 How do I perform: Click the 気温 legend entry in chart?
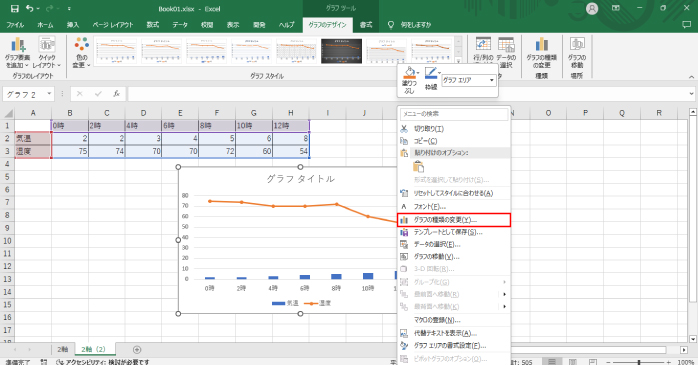285,303
